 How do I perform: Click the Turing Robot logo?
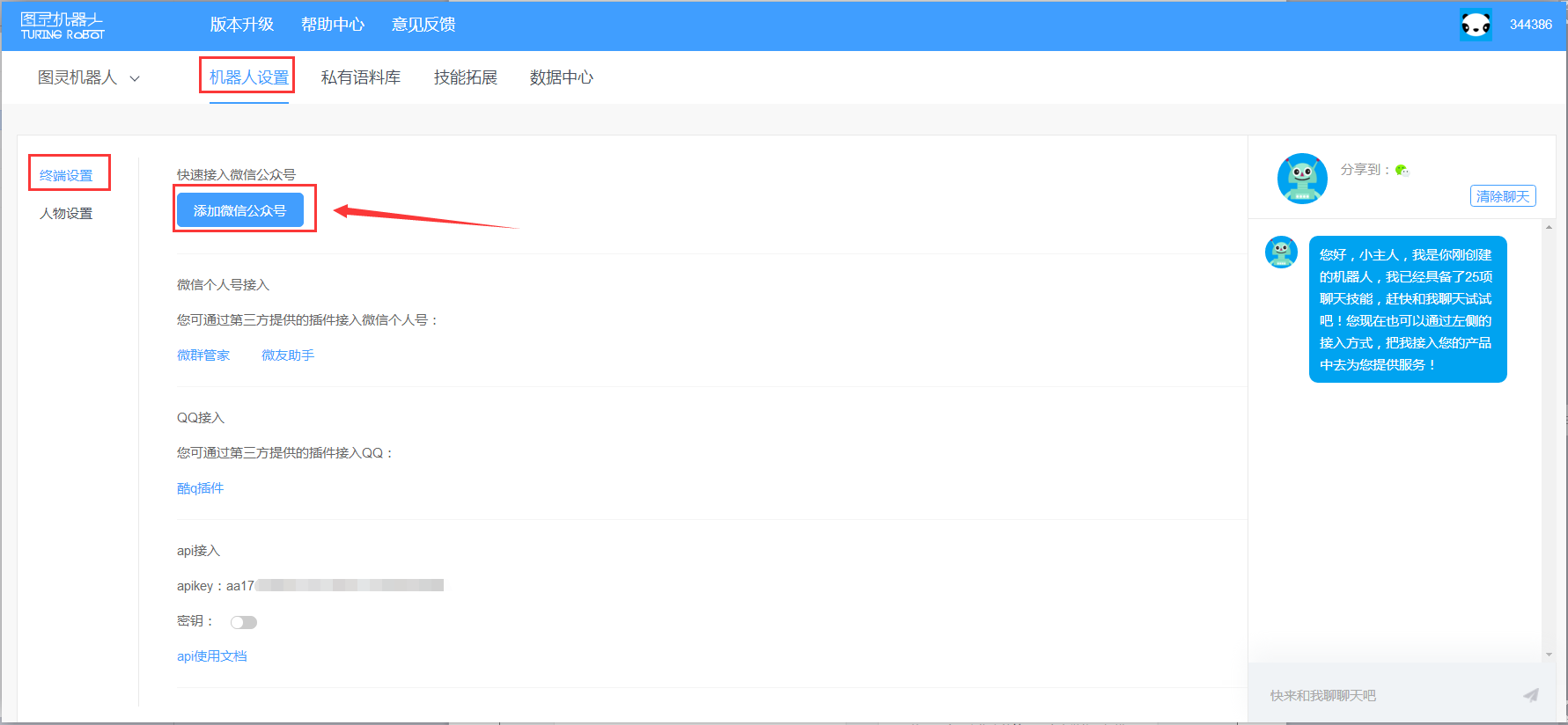(63, 26)
